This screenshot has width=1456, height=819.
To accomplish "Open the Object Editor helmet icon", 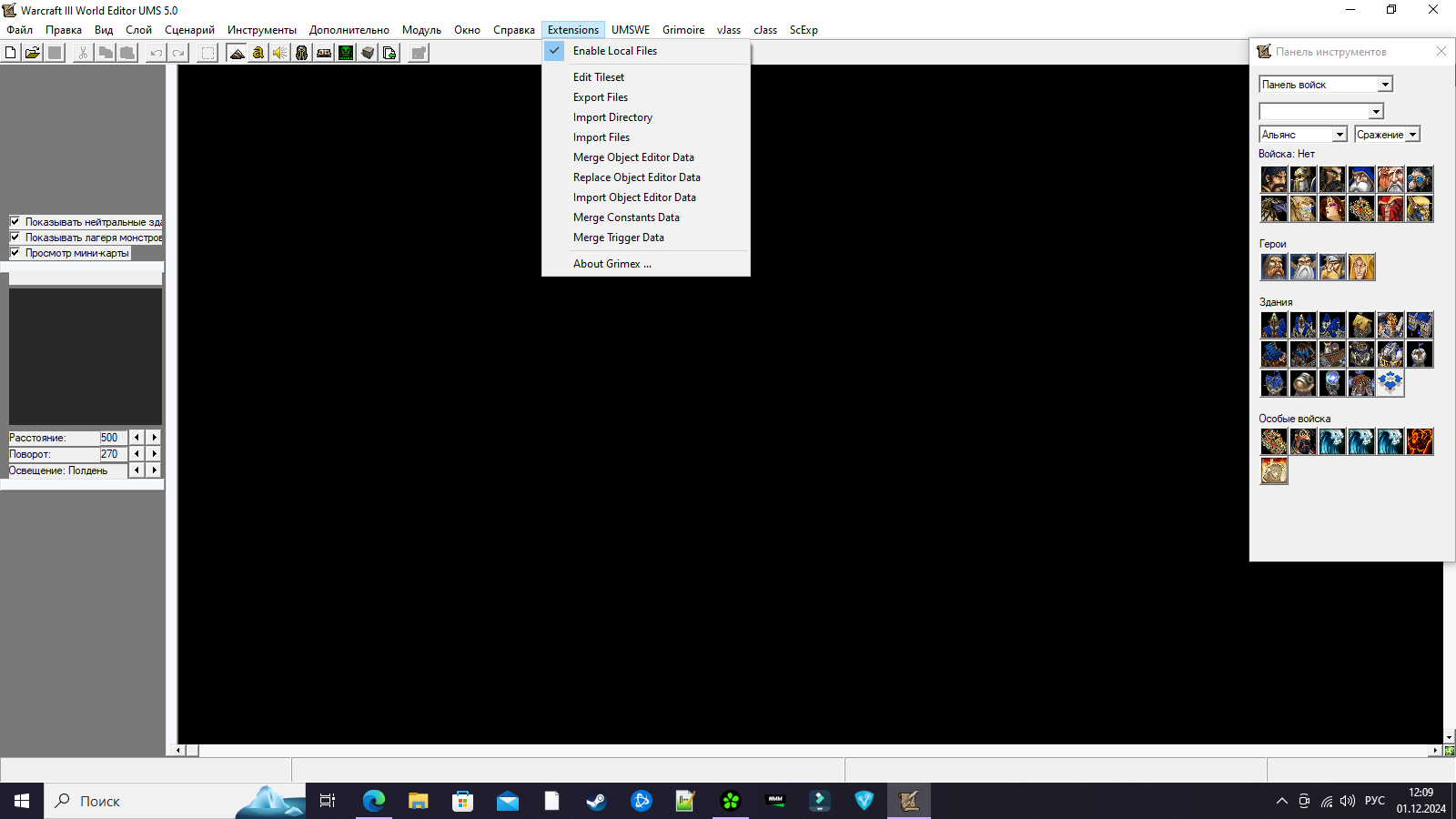I will click(302, 53).
